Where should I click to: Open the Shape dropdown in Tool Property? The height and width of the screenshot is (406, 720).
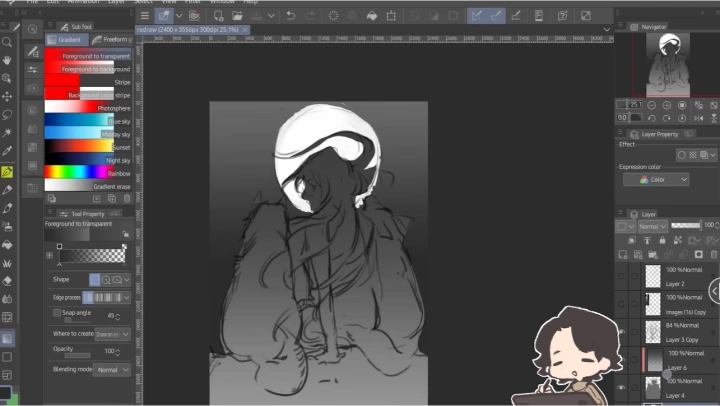click(126, 280)
